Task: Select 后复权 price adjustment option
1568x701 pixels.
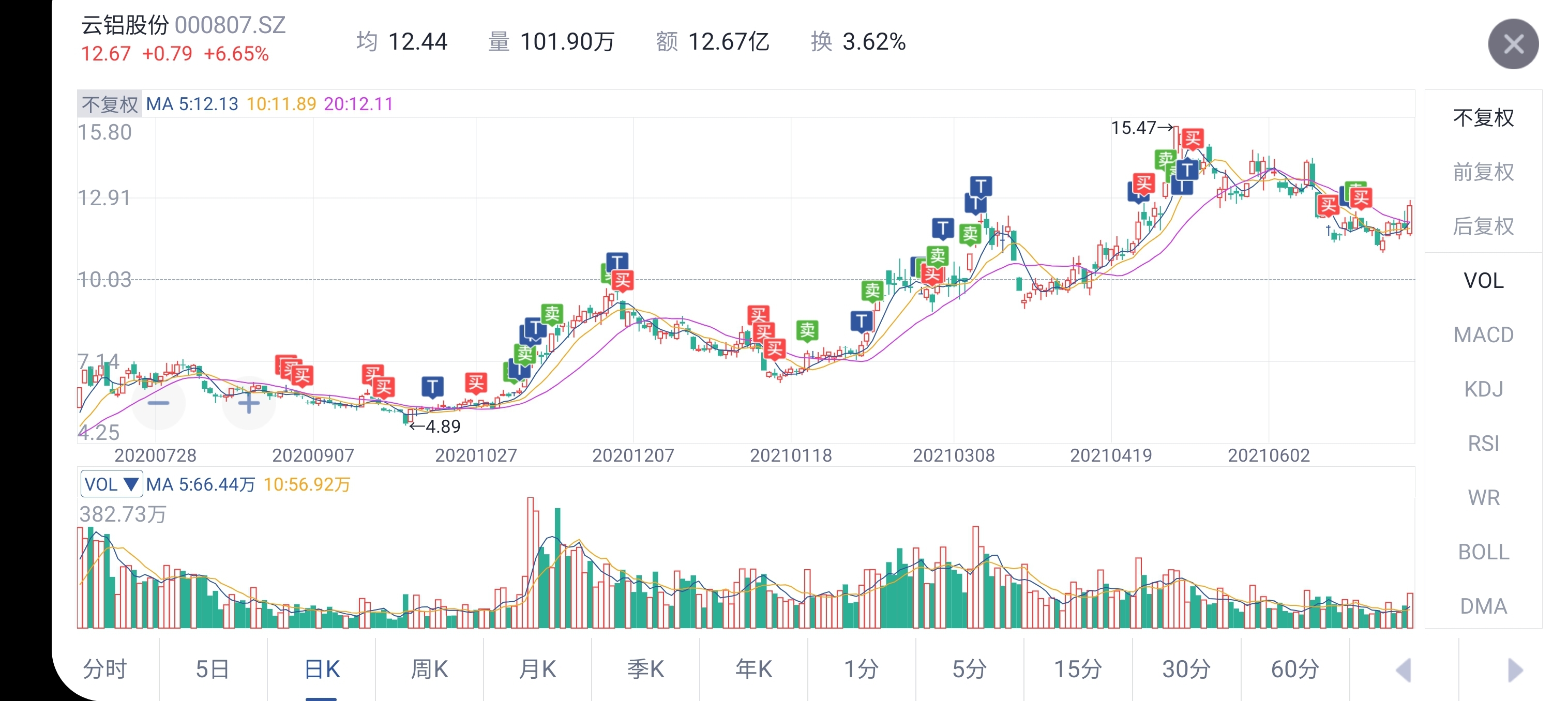Action: pos(1483,226)
